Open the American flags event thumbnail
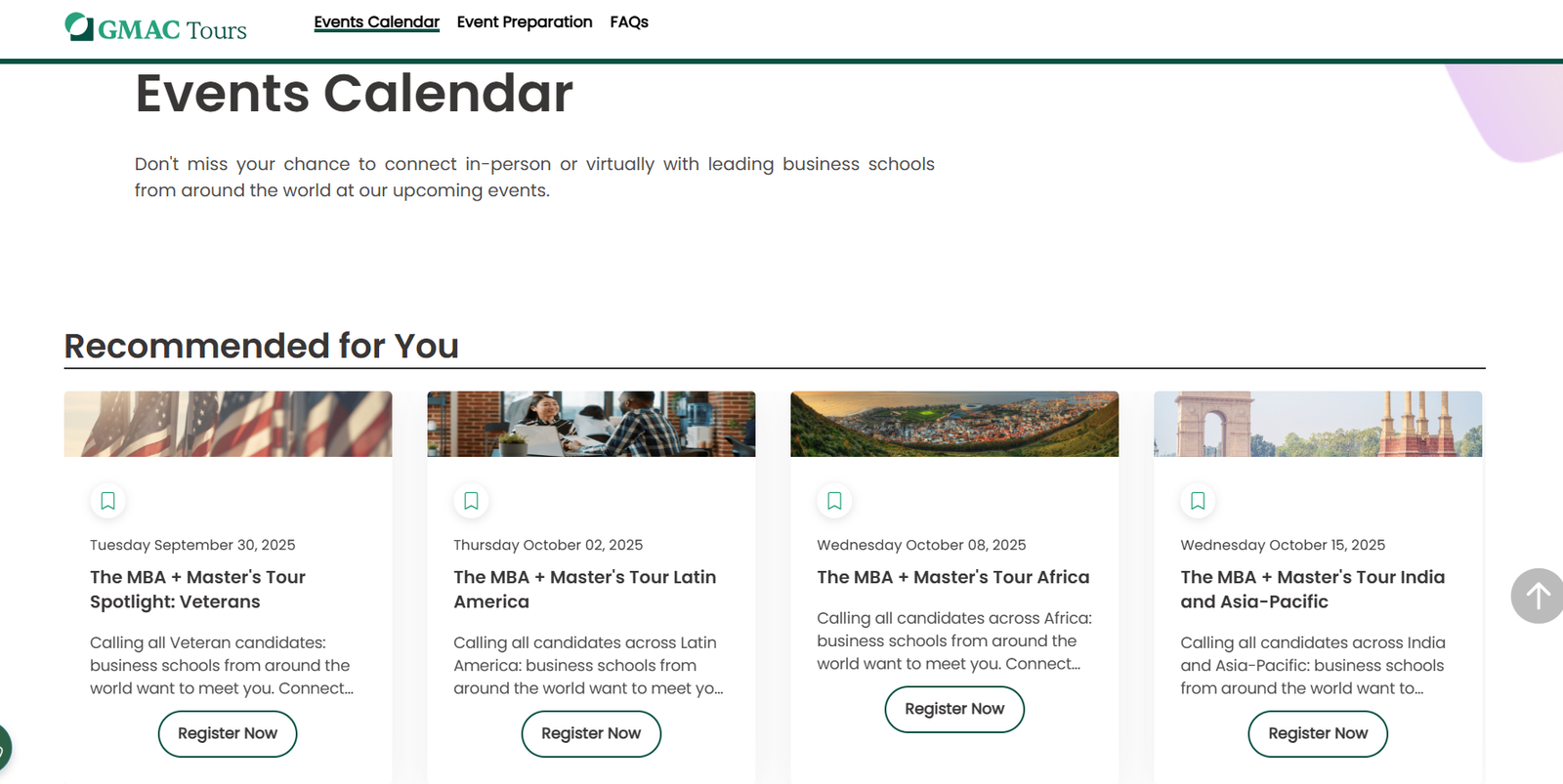 228,424
